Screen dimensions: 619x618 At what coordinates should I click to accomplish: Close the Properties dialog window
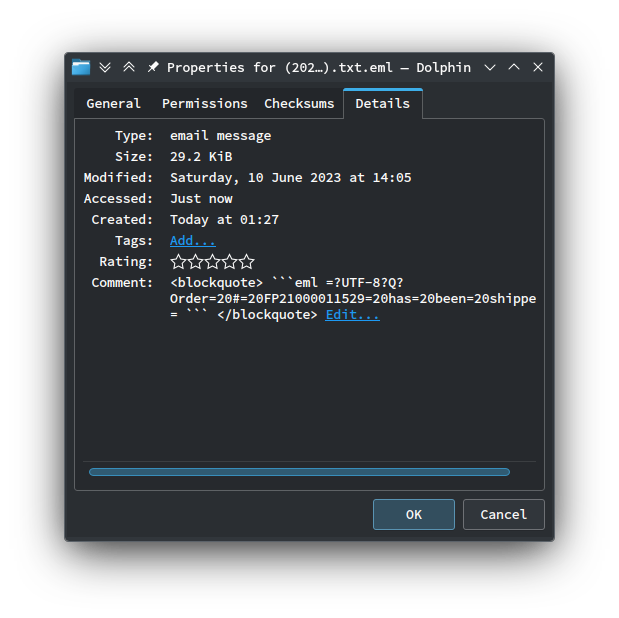coord(538,67)
